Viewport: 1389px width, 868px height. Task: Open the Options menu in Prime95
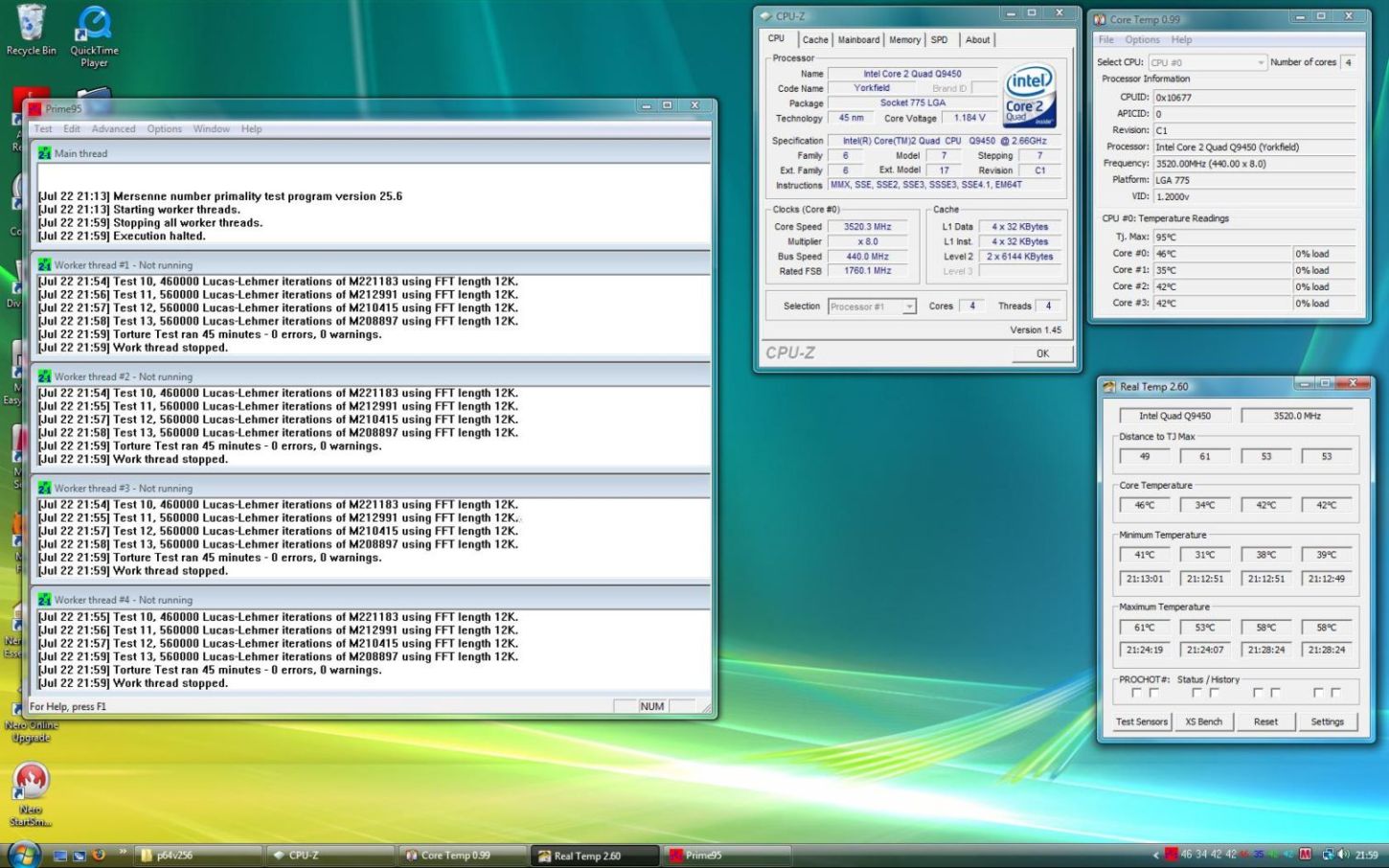pos(164,128)
